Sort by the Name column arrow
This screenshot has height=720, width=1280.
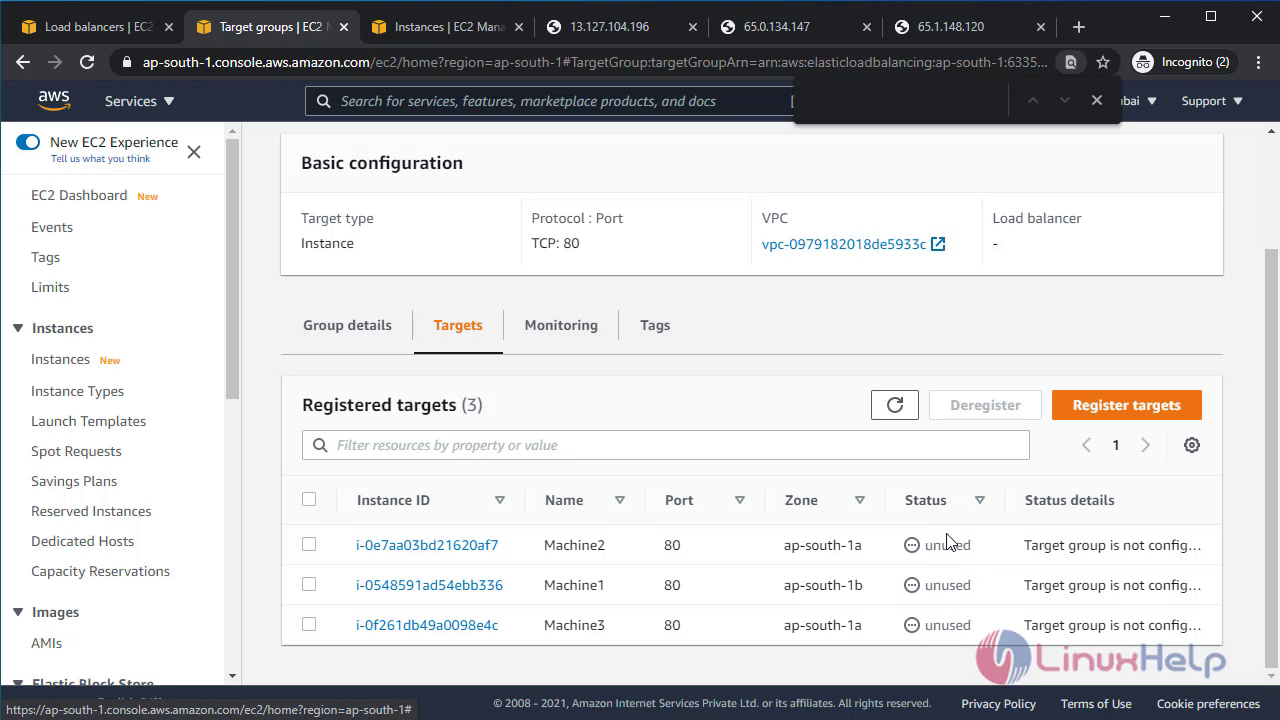click(620, 500)
